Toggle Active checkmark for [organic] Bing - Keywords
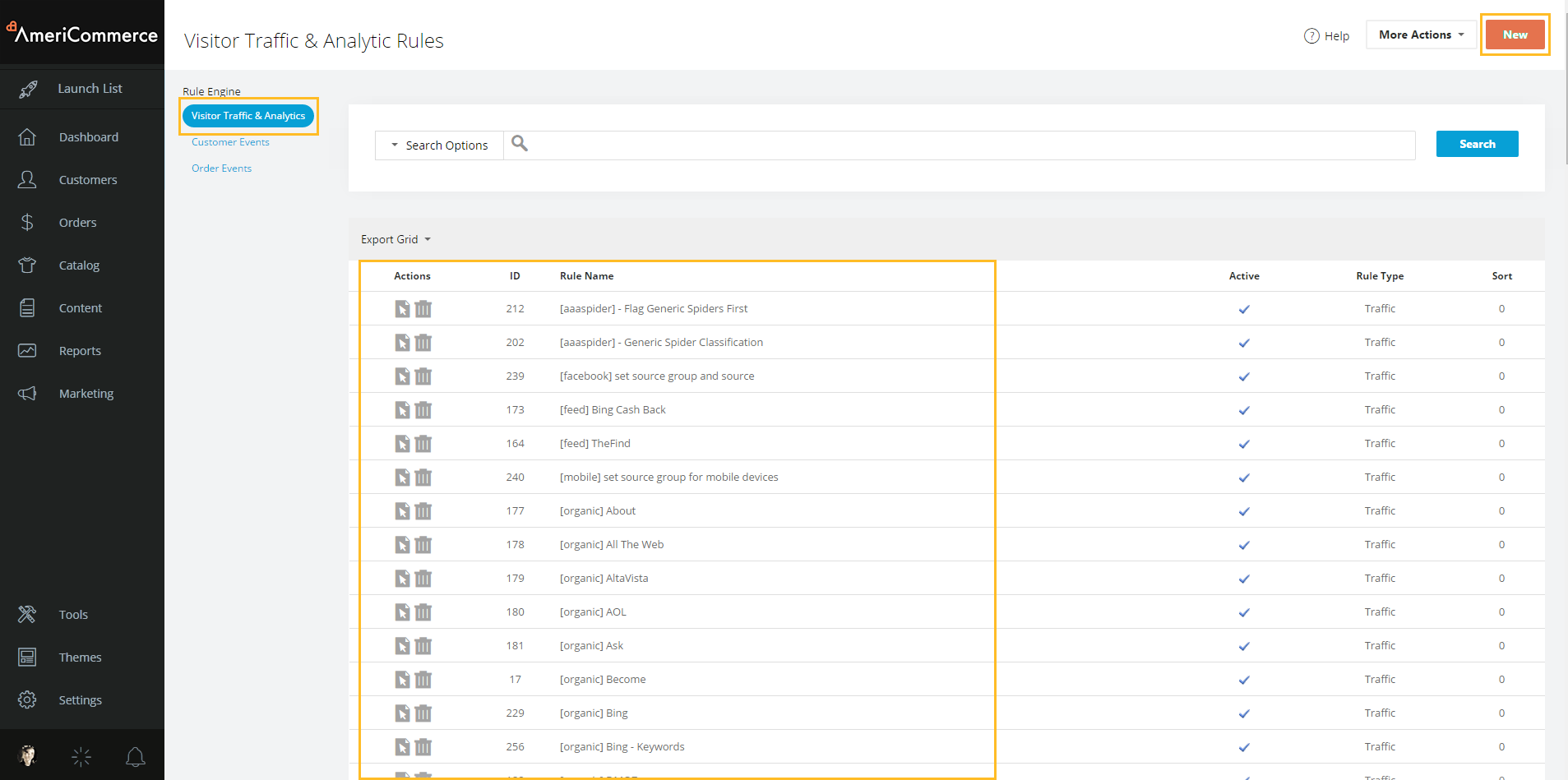1568x780 pixels. pyautogui.click(x=1244, y=747)
